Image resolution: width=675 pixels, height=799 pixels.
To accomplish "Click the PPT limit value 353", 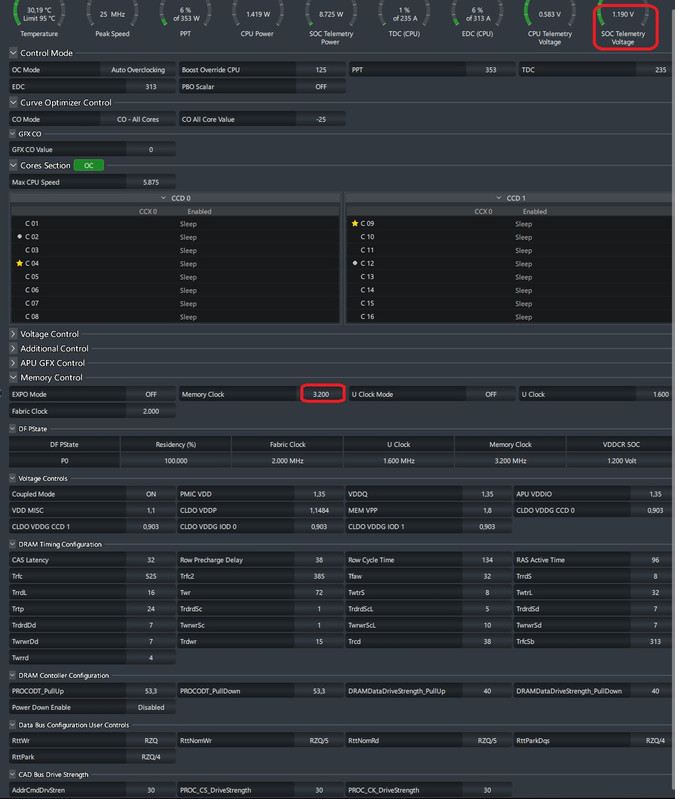I will point(490,70).
